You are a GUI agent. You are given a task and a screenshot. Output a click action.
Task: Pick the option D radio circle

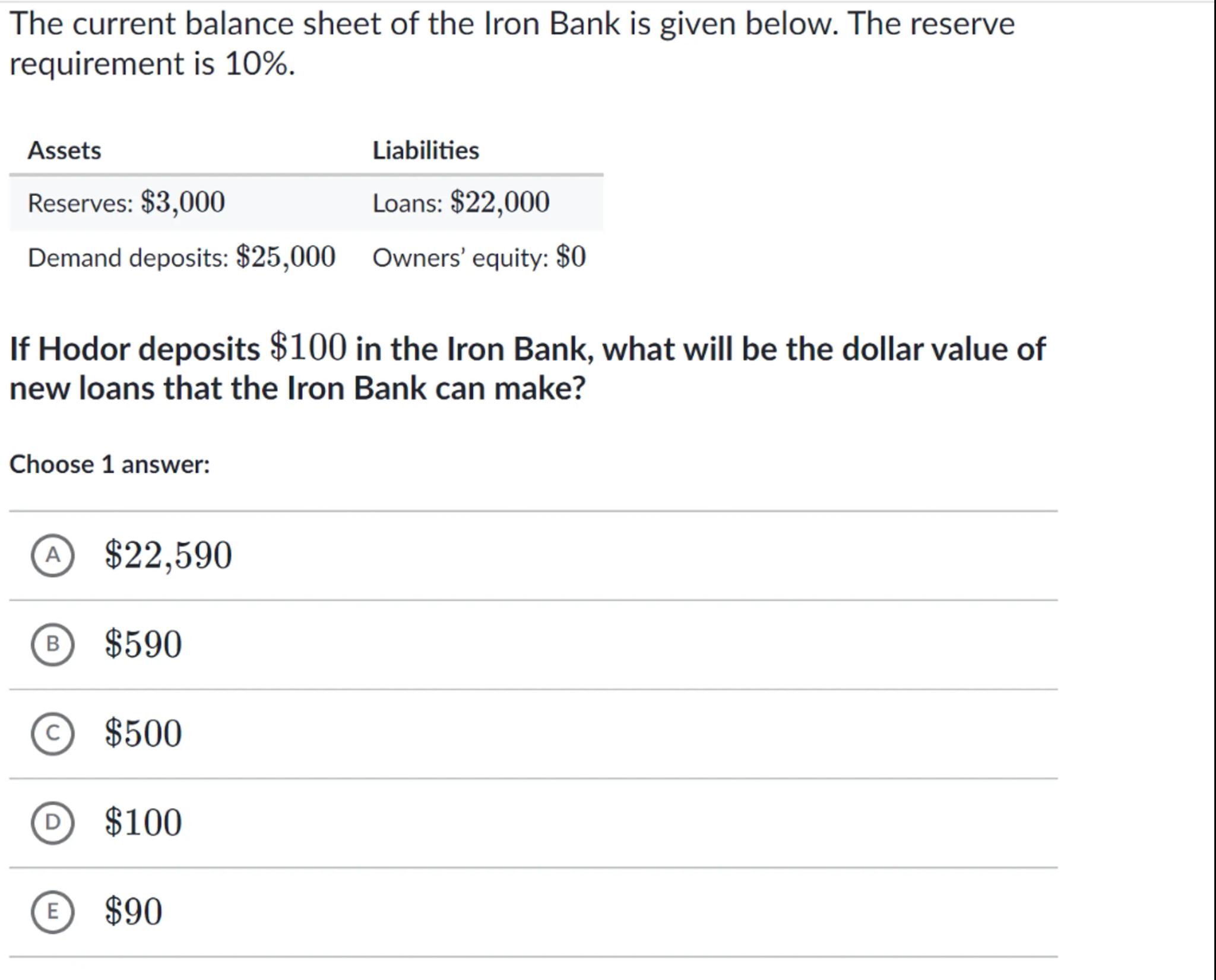(x=53, y=822)
